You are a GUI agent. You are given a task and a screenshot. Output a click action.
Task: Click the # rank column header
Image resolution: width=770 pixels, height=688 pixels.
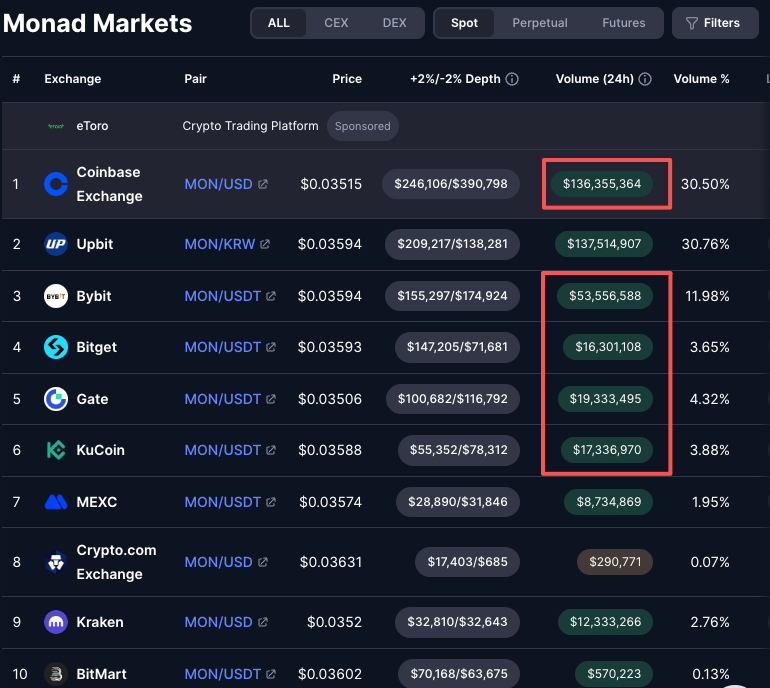point(16,79)
